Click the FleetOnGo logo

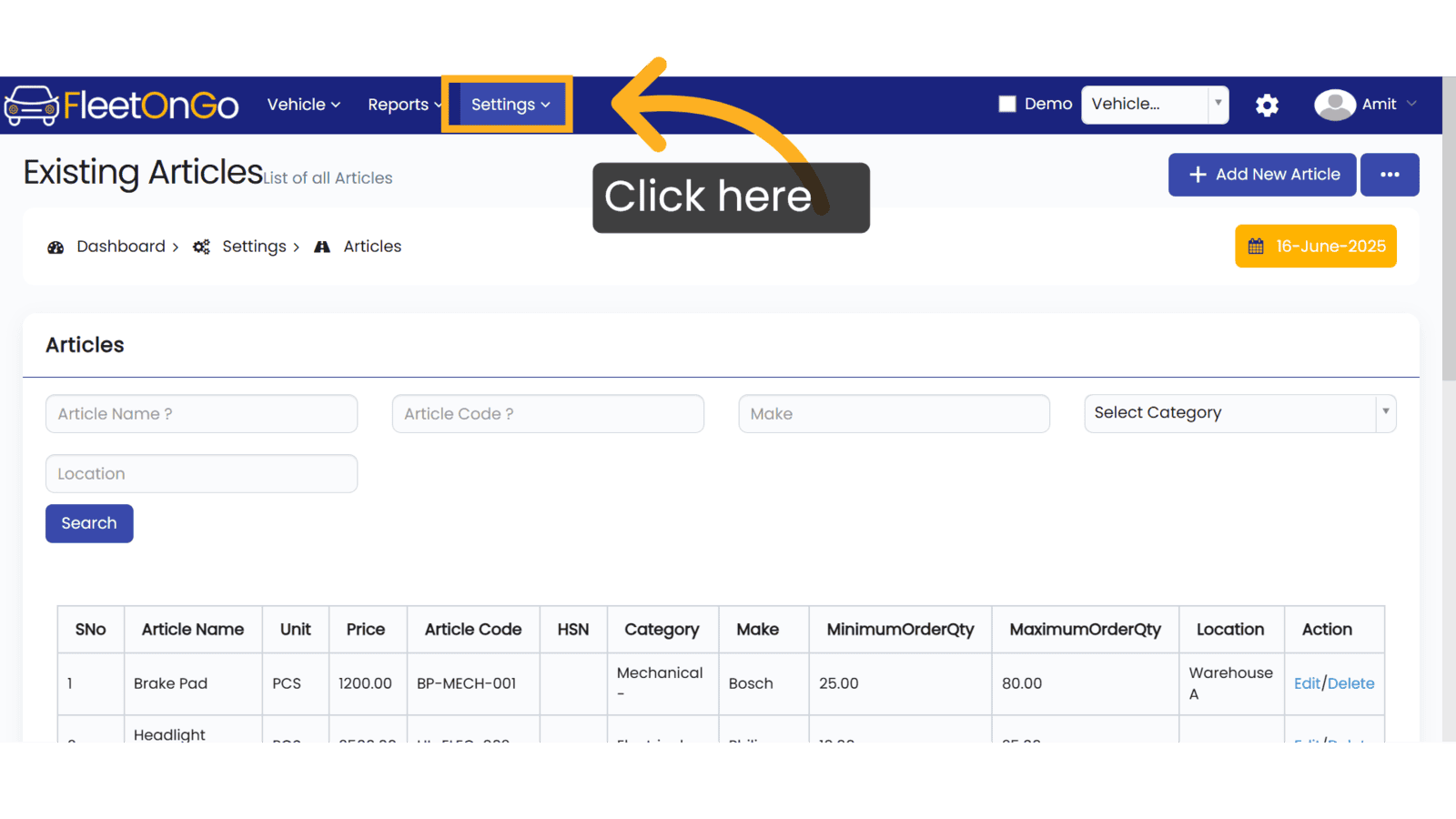pyautogui.click(x=121, y=106)
